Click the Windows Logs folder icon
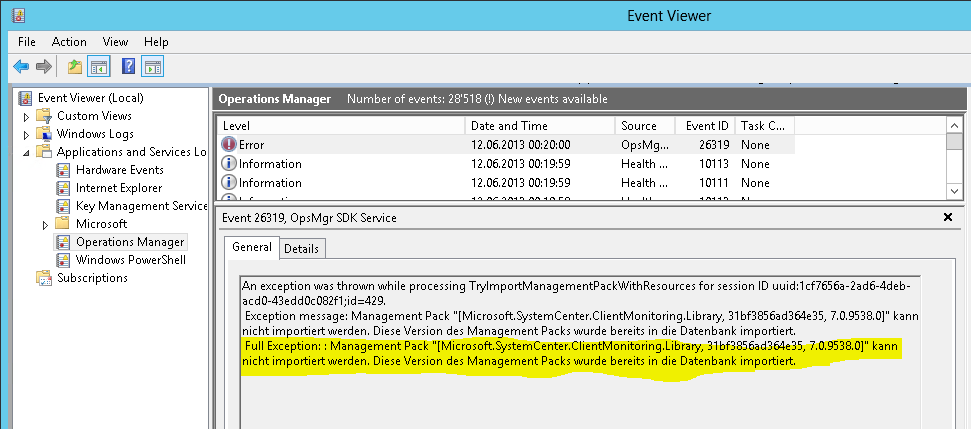Viewport: 971px width, 429px height. pyautogui.click(x=44, y=134)
